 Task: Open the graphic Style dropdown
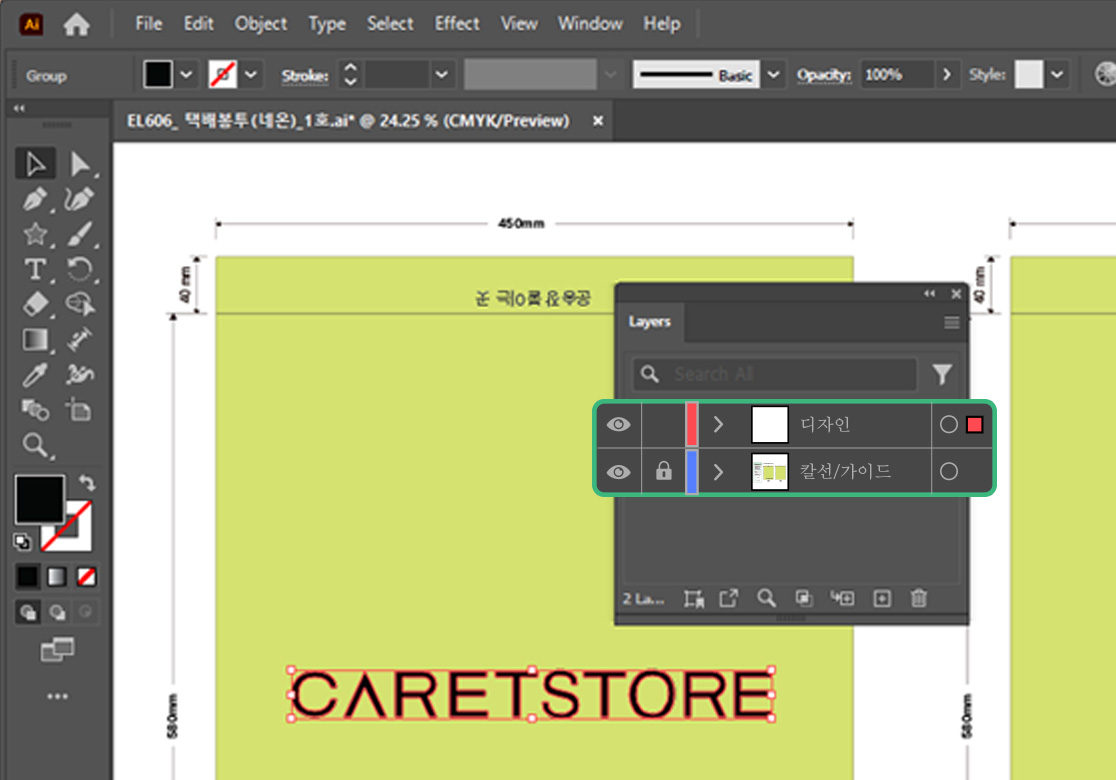1057,75
